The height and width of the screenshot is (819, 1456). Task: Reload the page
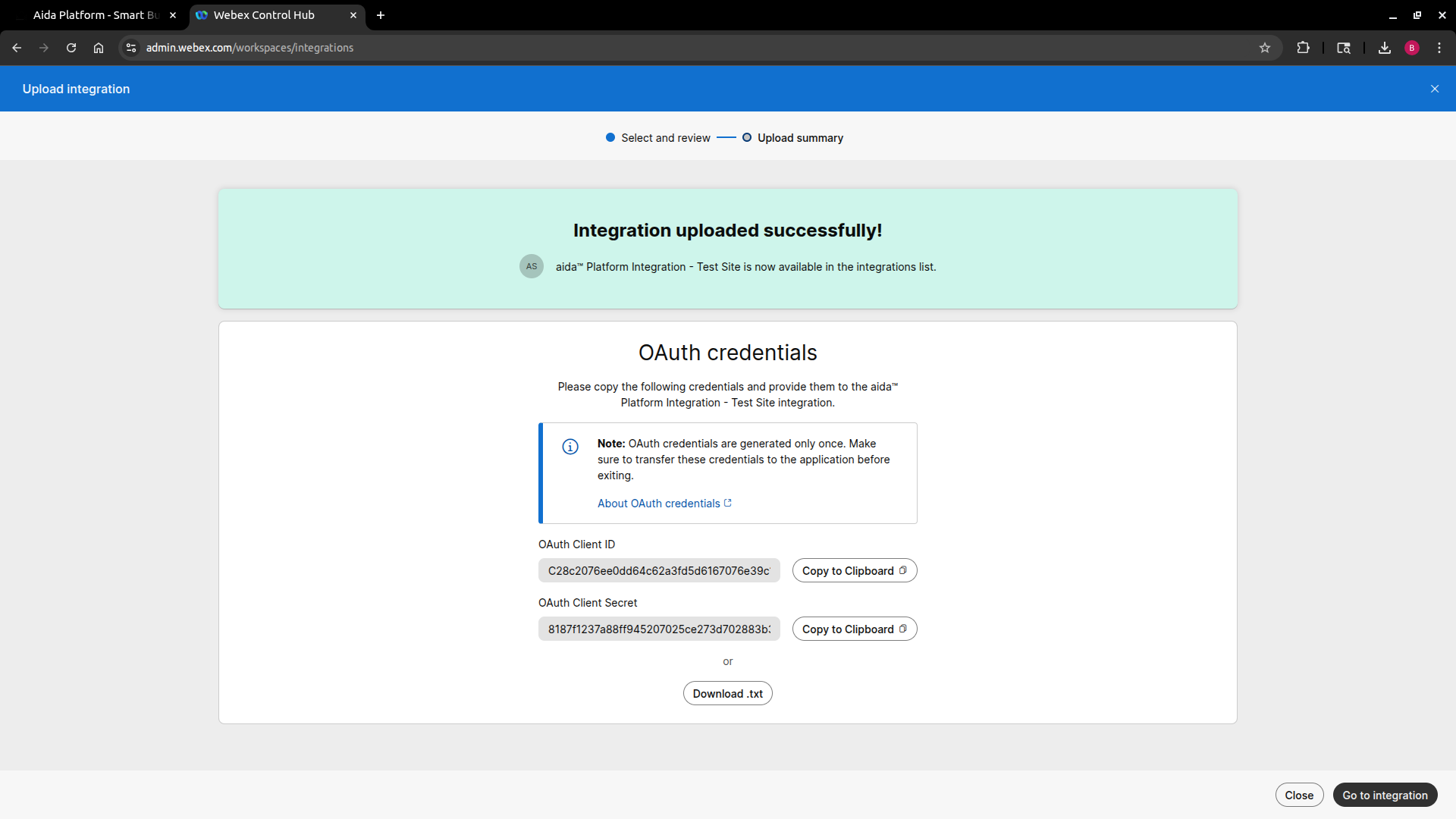[x=71, y=48]
